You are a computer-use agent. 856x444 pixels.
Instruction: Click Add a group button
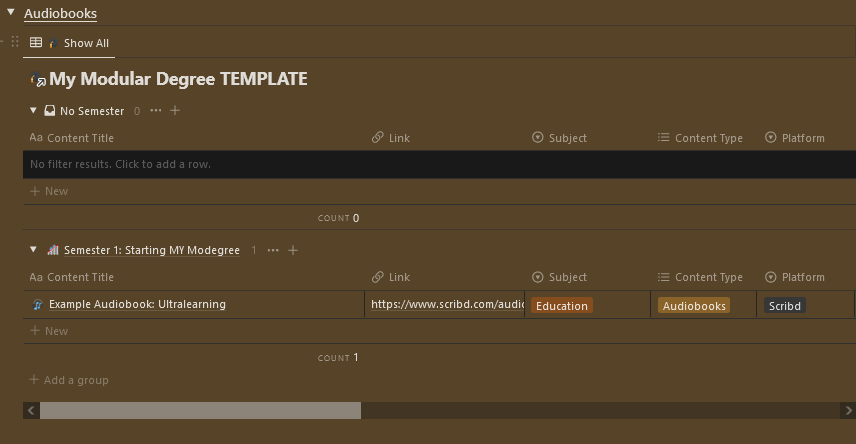point(69,380)
